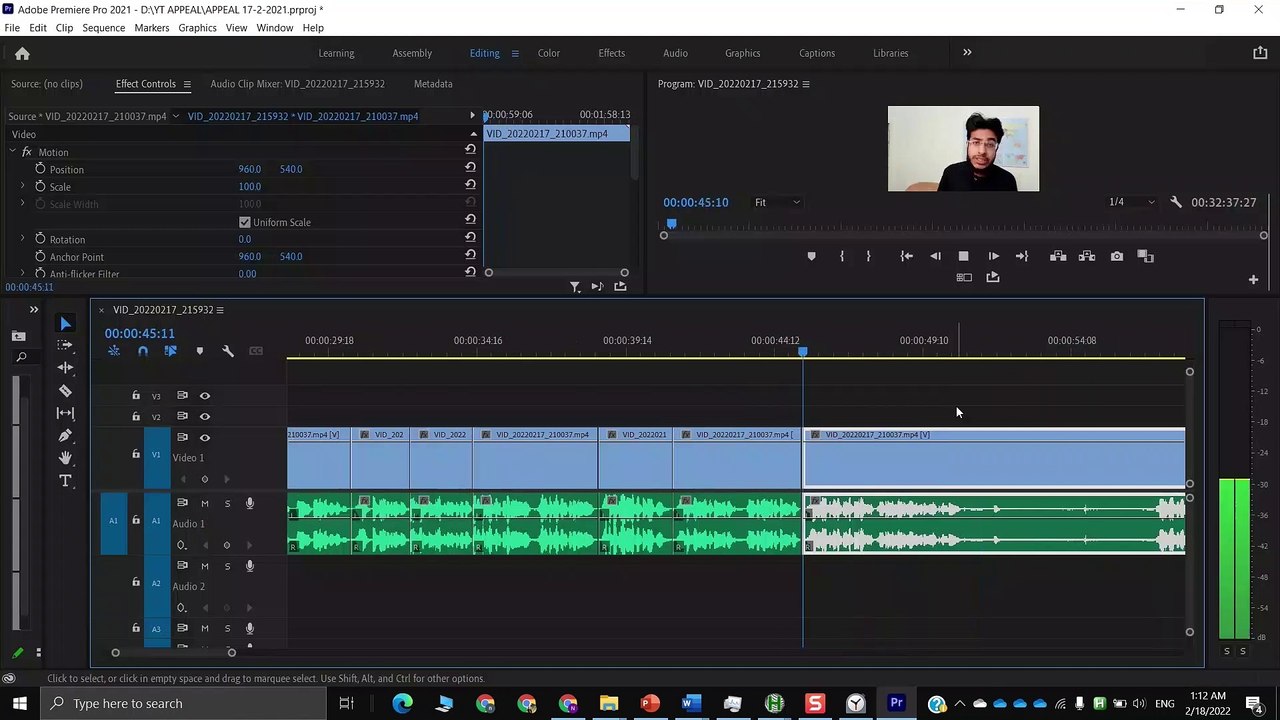Toggle visibility of track V2
This screenshot has height=720, width=1280.
[x=205, y=416]
